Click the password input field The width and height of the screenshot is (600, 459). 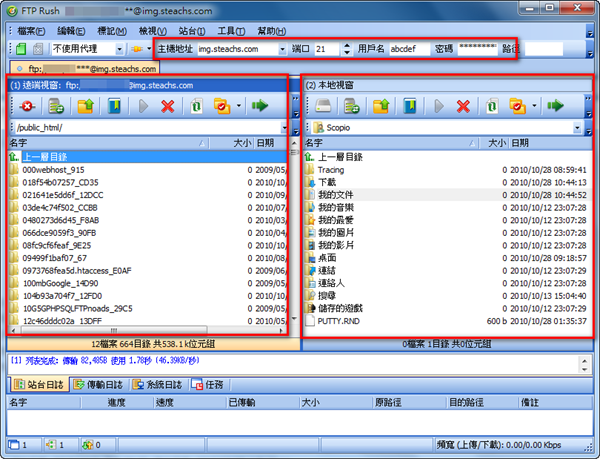(478, 49)
